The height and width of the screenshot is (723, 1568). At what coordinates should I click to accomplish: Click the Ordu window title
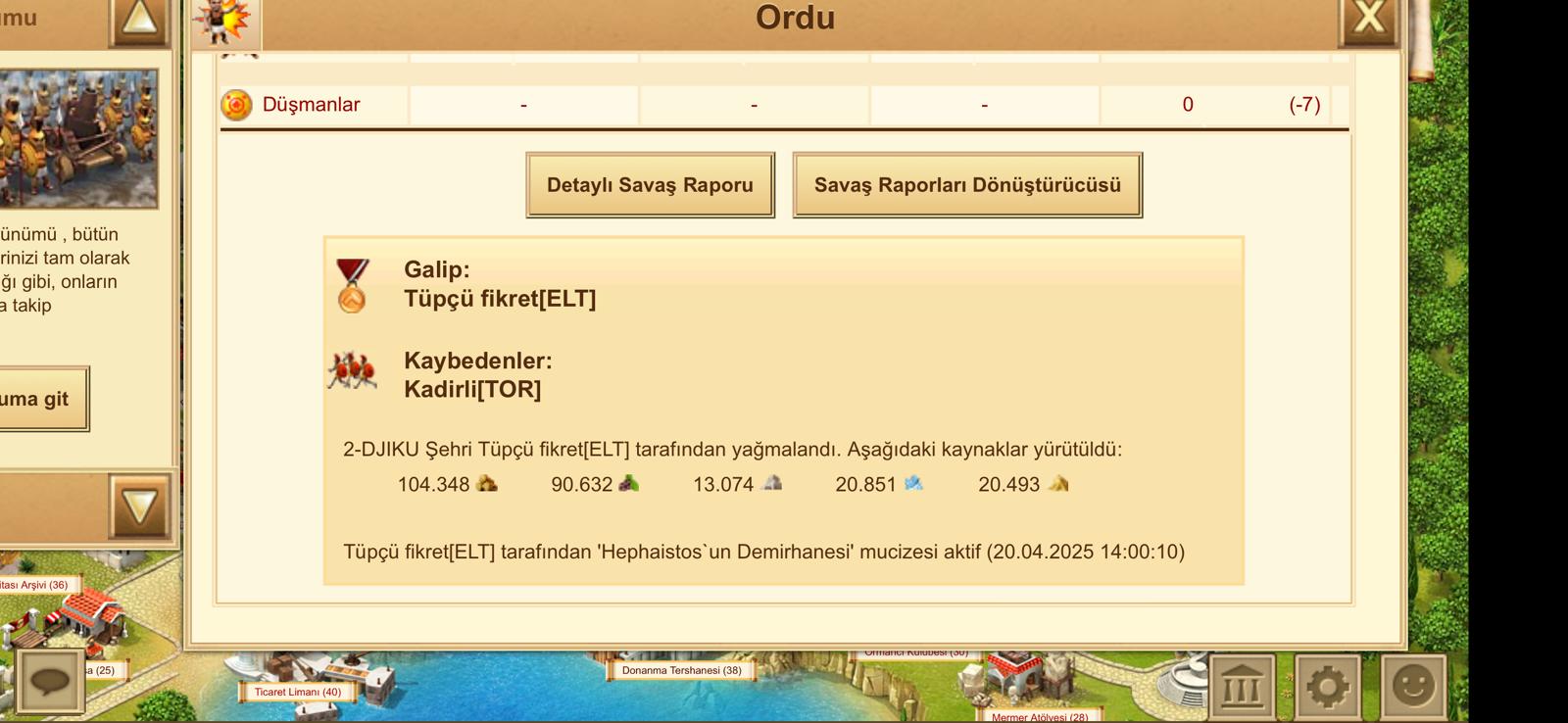click(795, 18)
